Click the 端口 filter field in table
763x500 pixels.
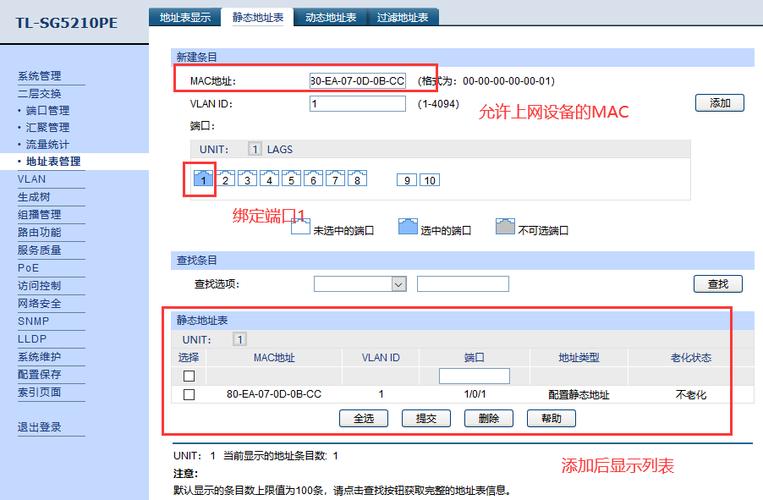coord(474,376)
